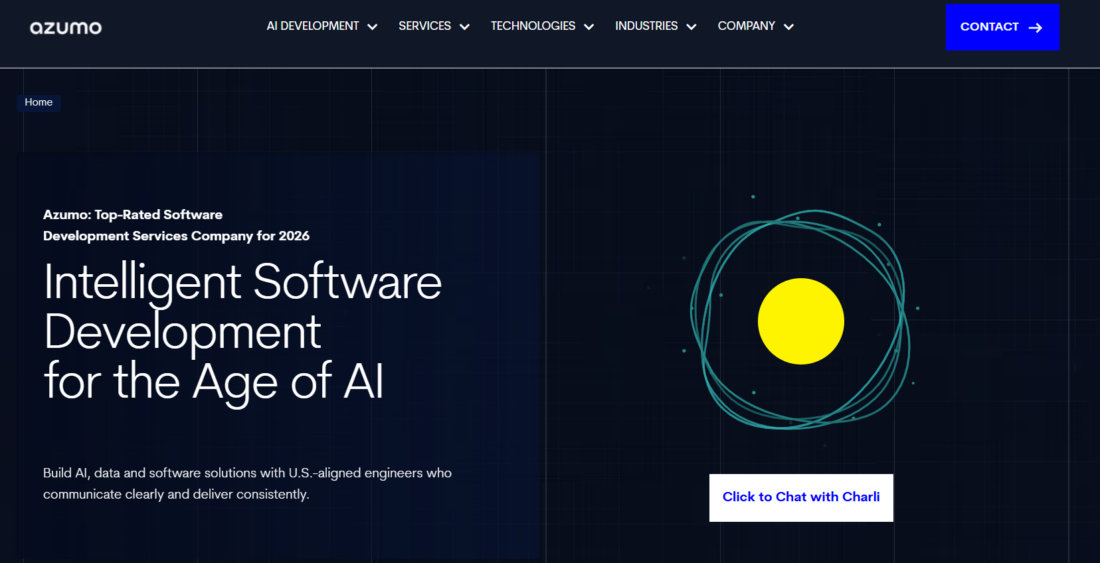Open the Technologies navigation item
1100x563 pixels.
pos(532,26)
